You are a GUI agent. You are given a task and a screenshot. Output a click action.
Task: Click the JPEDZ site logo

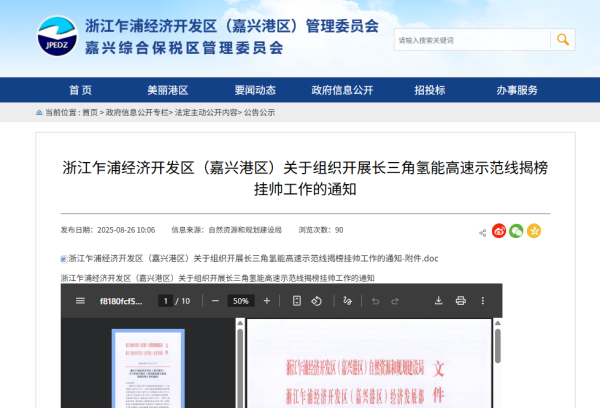(x=57, y=36)
